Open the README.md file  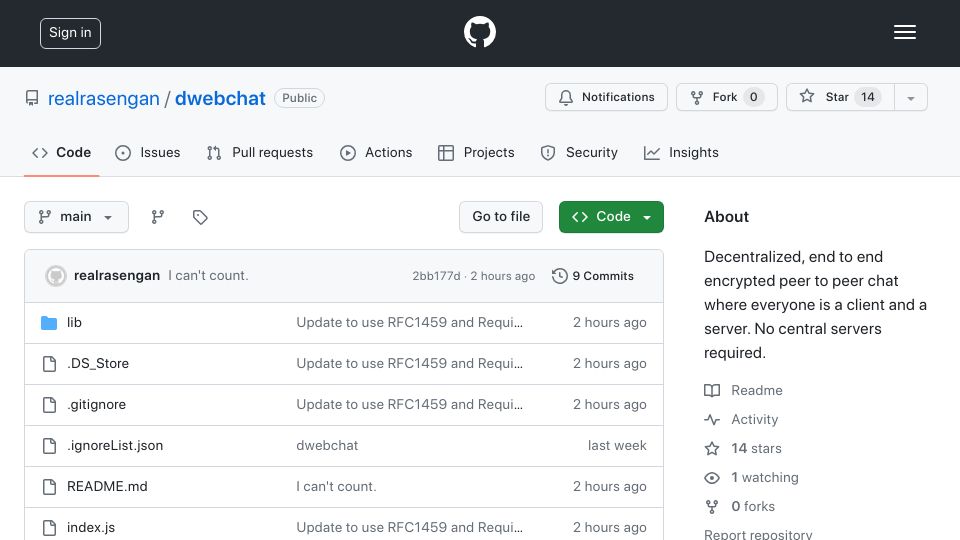click(107, 487)
